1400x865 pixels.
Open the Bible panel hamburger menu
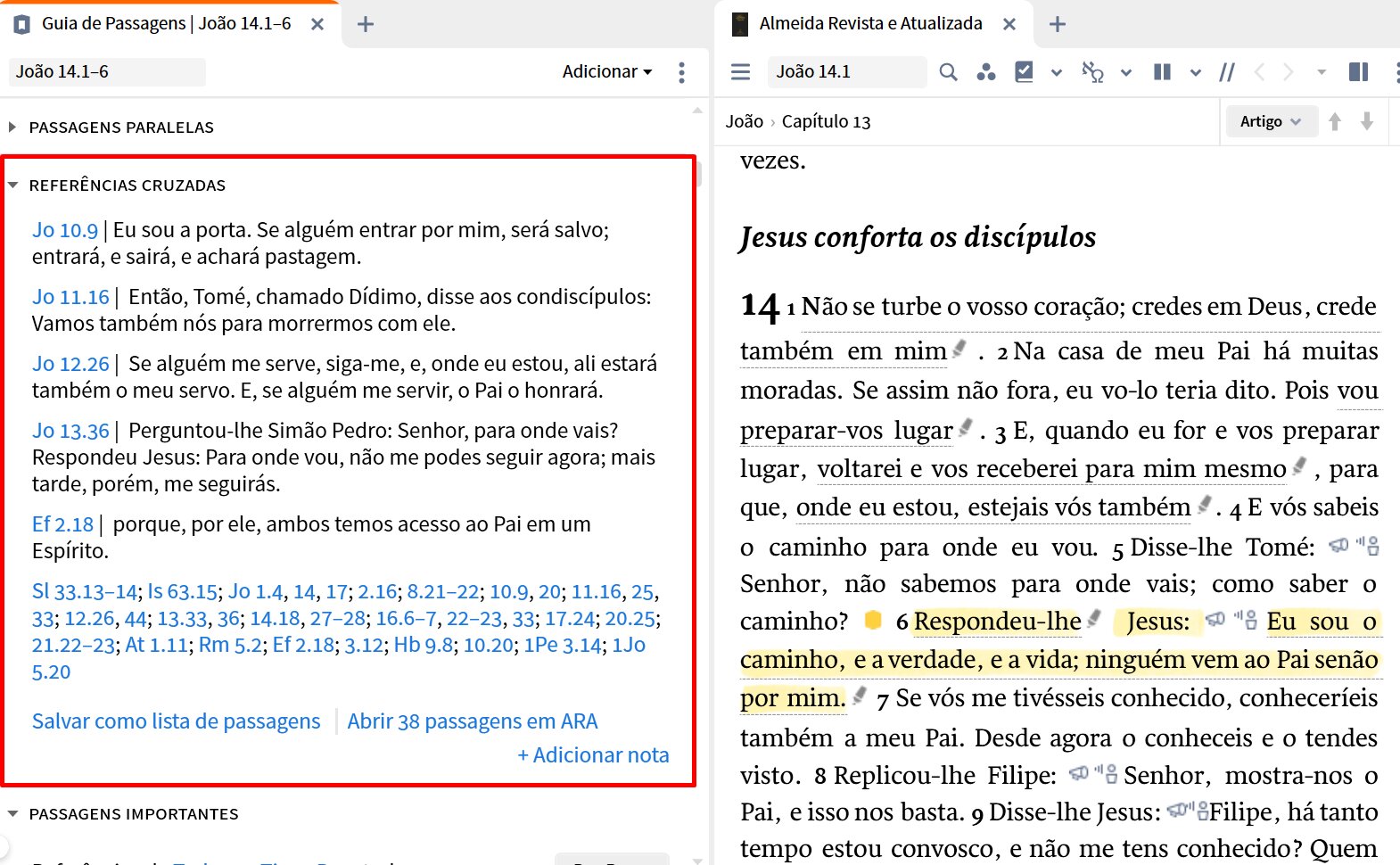740,71
